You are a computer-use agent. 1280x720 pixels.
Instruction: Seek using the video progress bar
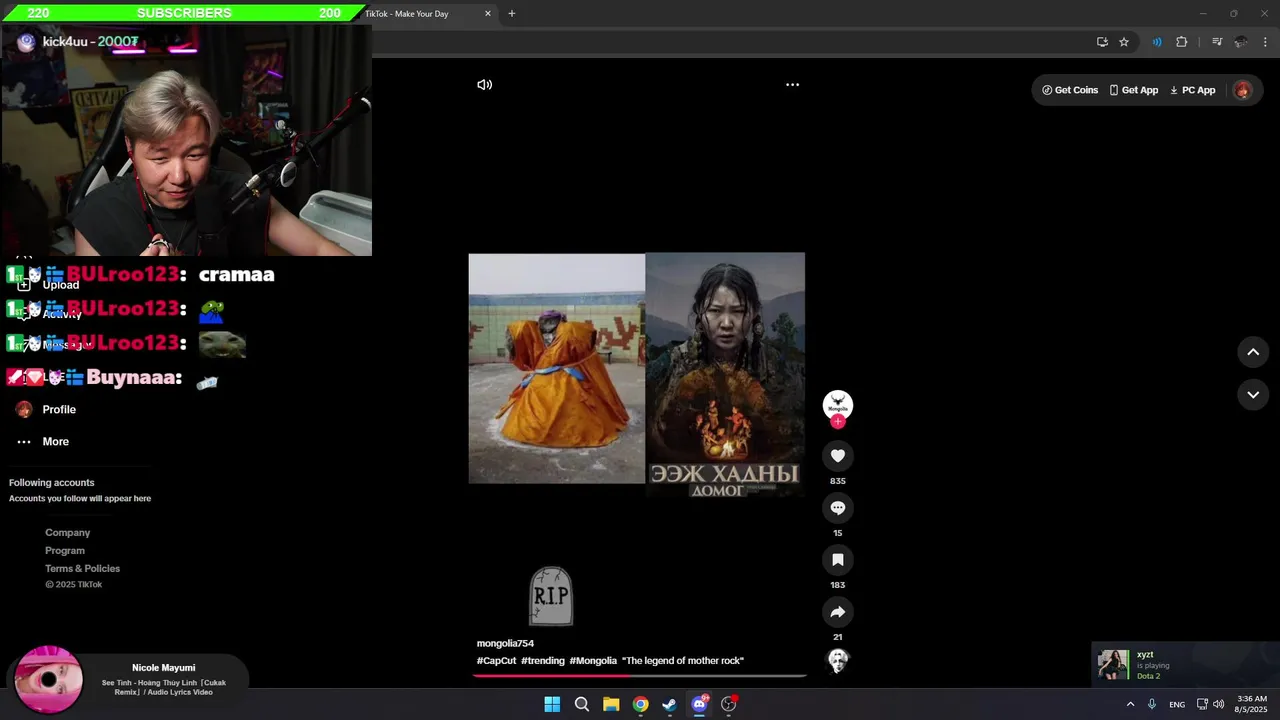point(639,676)
